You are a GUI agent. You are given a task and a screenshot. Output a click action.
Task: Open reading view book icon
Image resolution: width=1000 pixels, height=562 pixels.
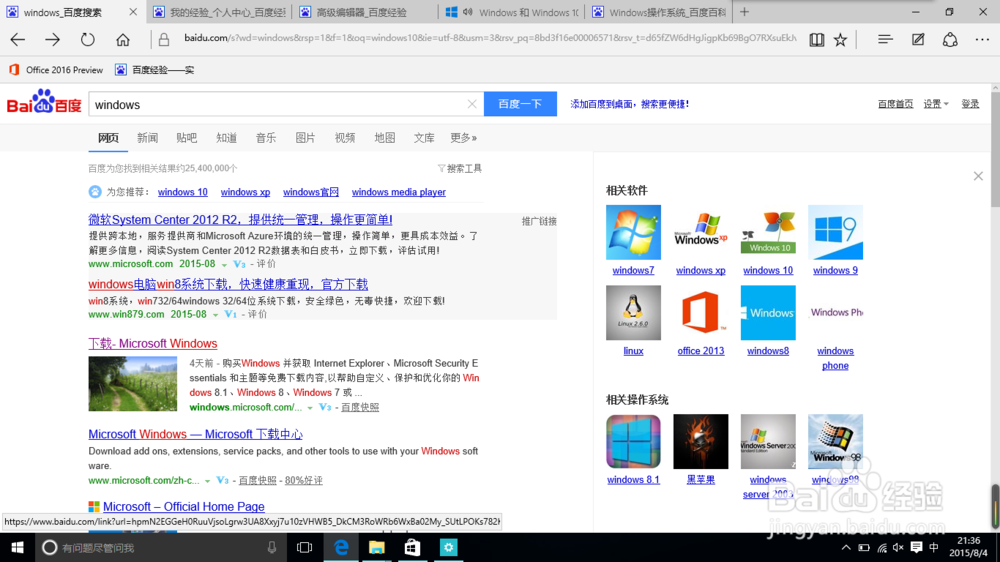[816, 40]
